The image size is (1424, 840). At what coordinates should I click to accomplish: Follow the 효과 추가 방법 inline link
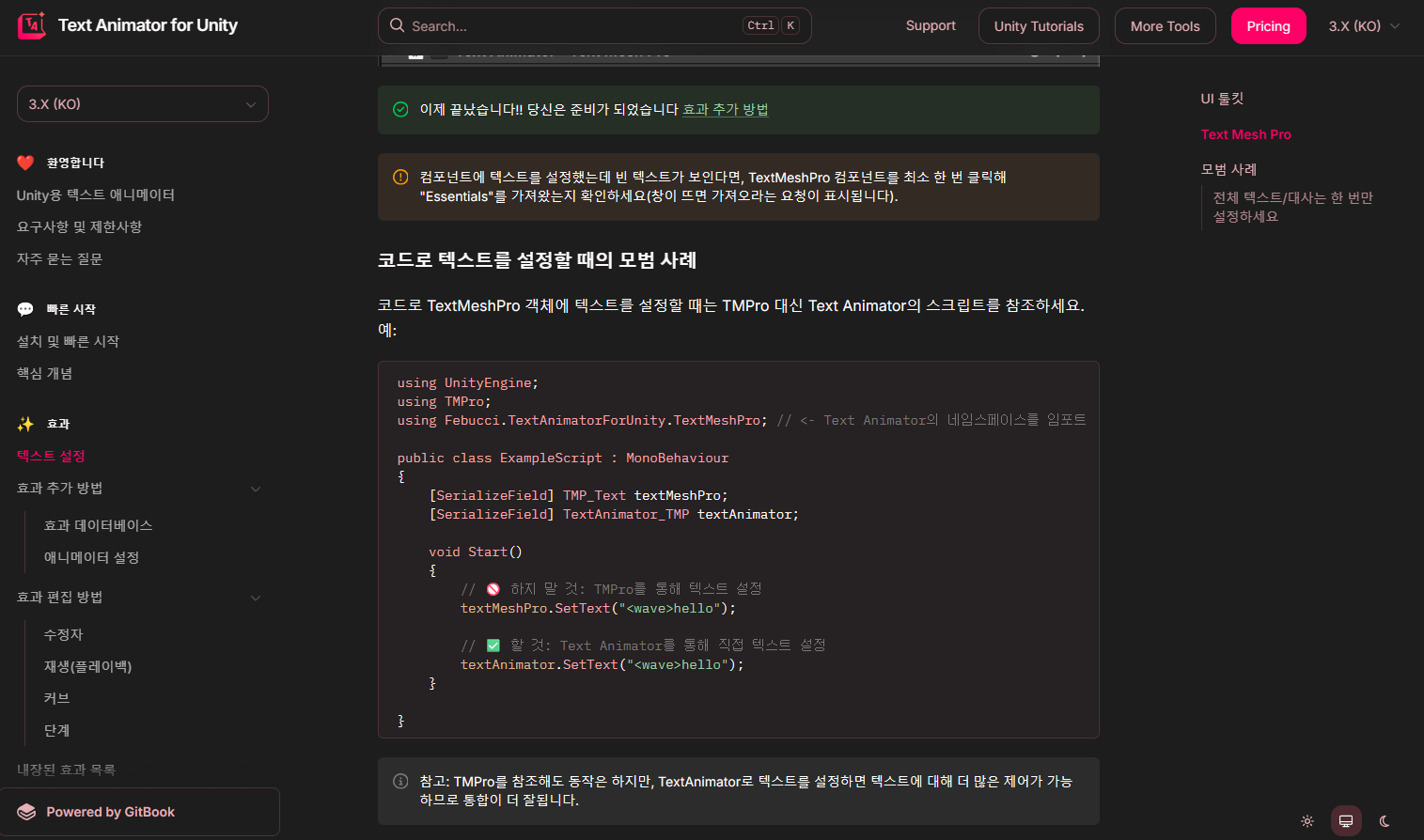[x=725, y=110]
